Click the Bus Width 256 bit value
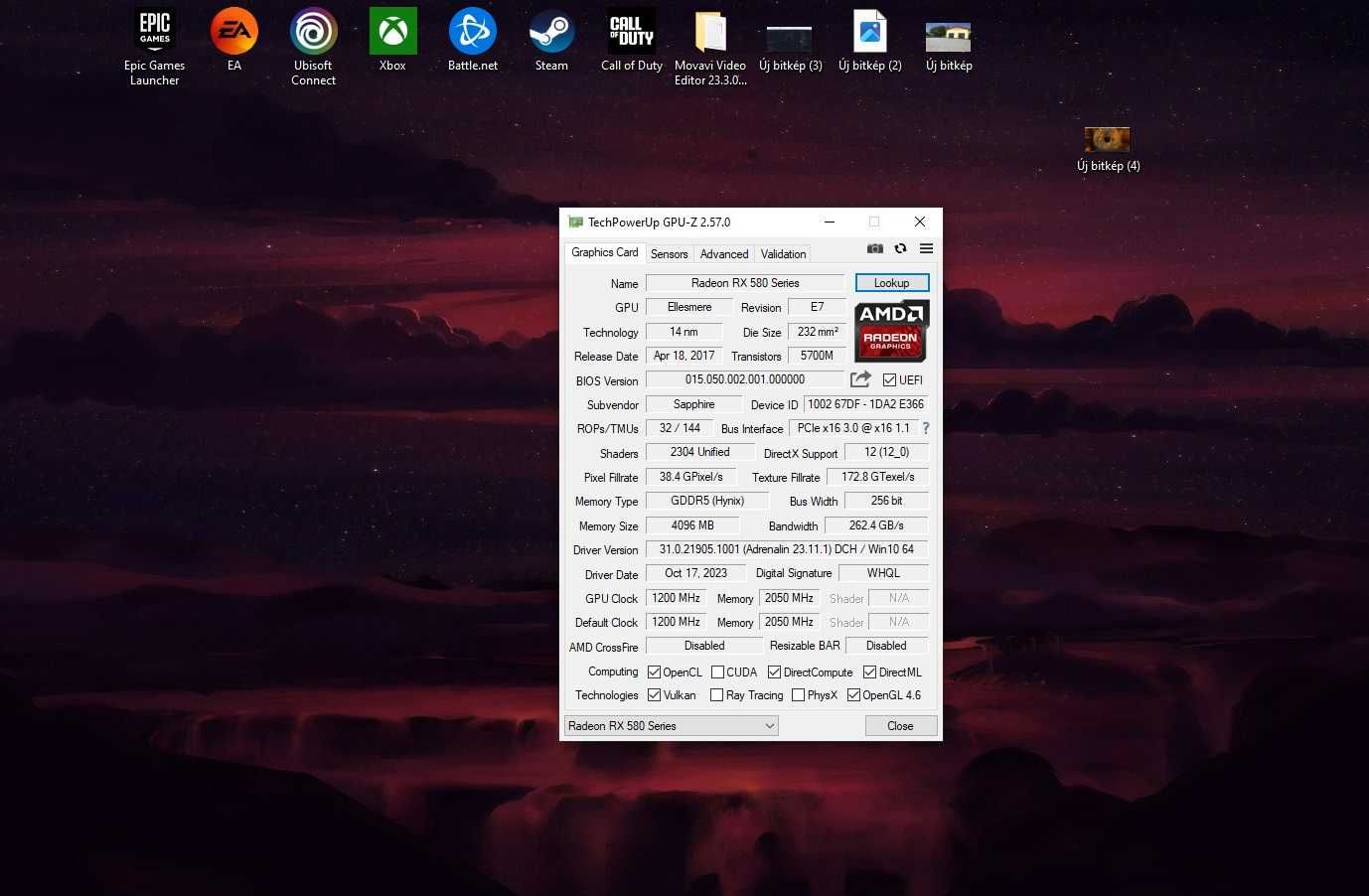 887,501
